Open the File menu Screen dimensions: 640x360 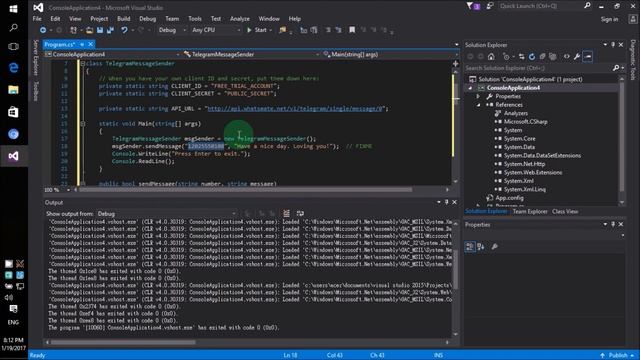(37, 19)
